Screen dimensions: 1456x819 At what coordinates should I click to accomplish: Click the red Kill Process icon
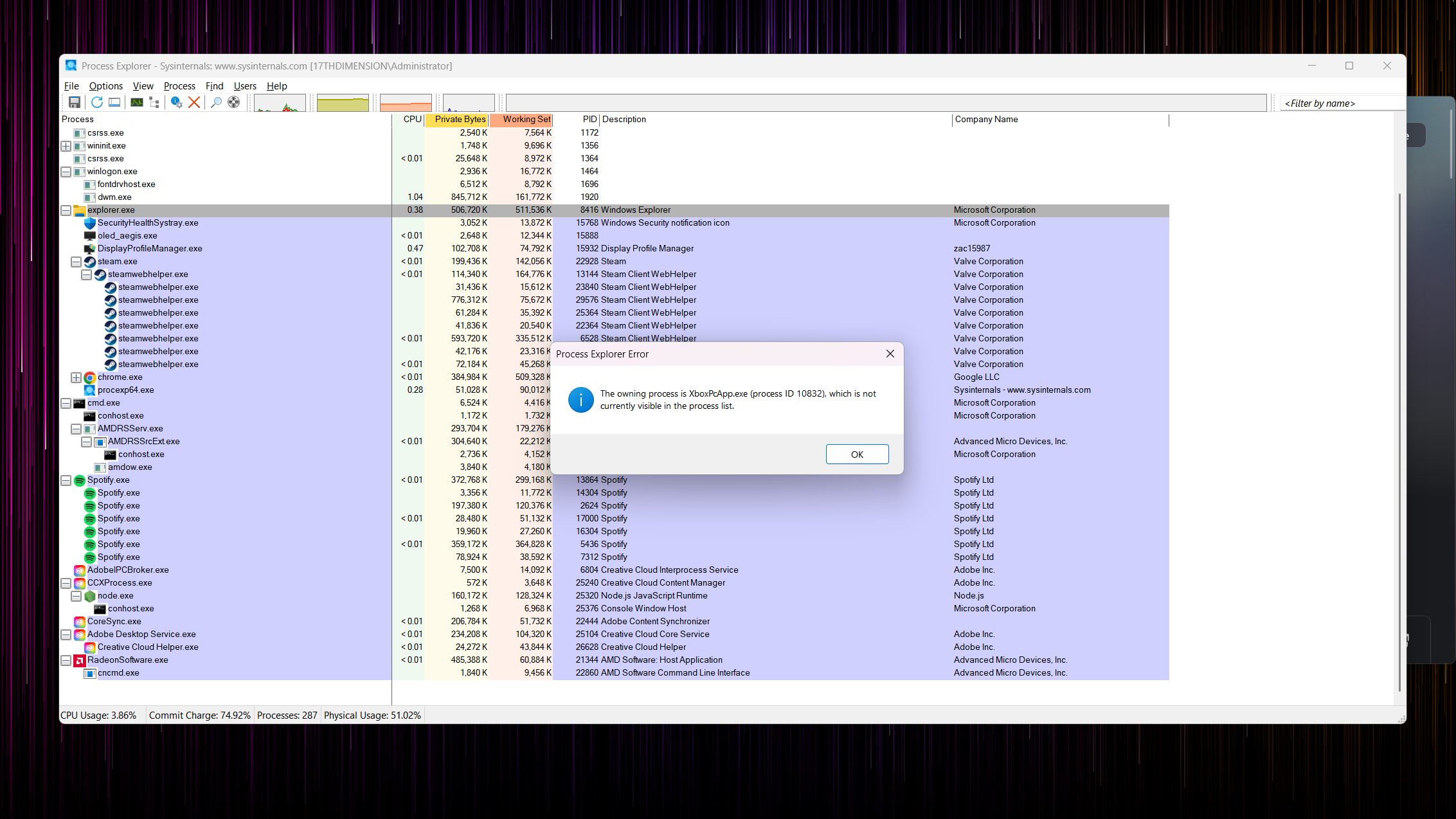194,103
